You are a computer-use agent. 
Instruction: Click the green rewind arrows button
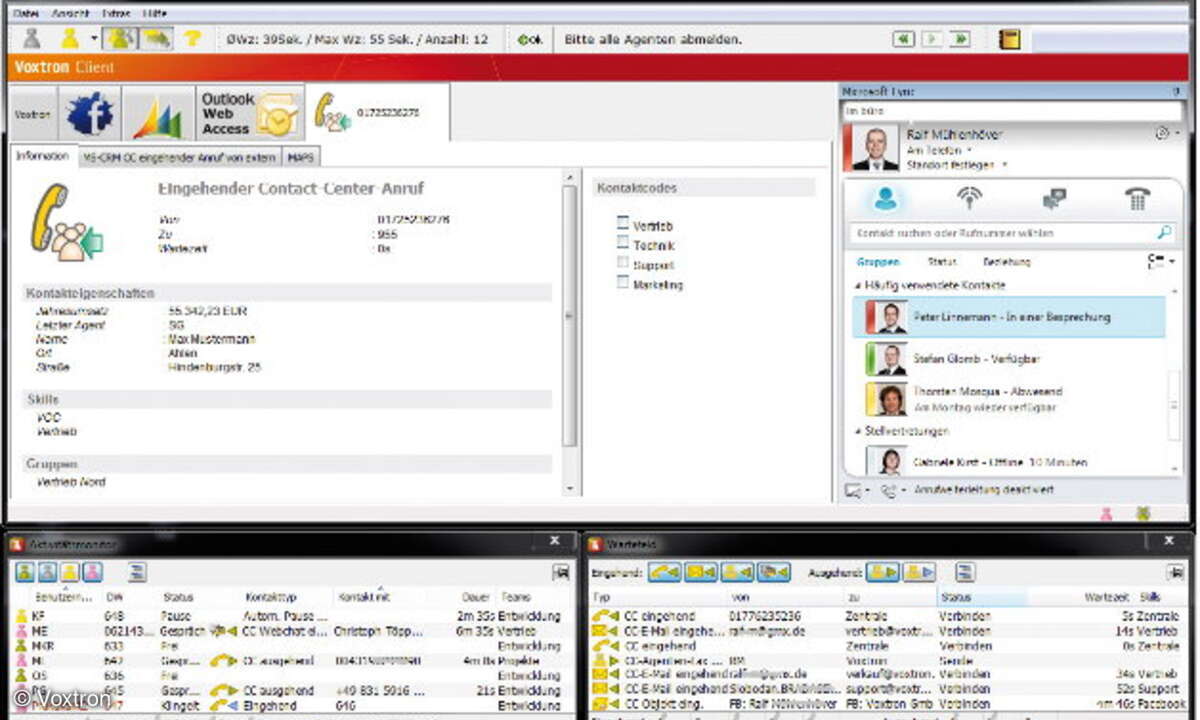click(x=904, y=39)
